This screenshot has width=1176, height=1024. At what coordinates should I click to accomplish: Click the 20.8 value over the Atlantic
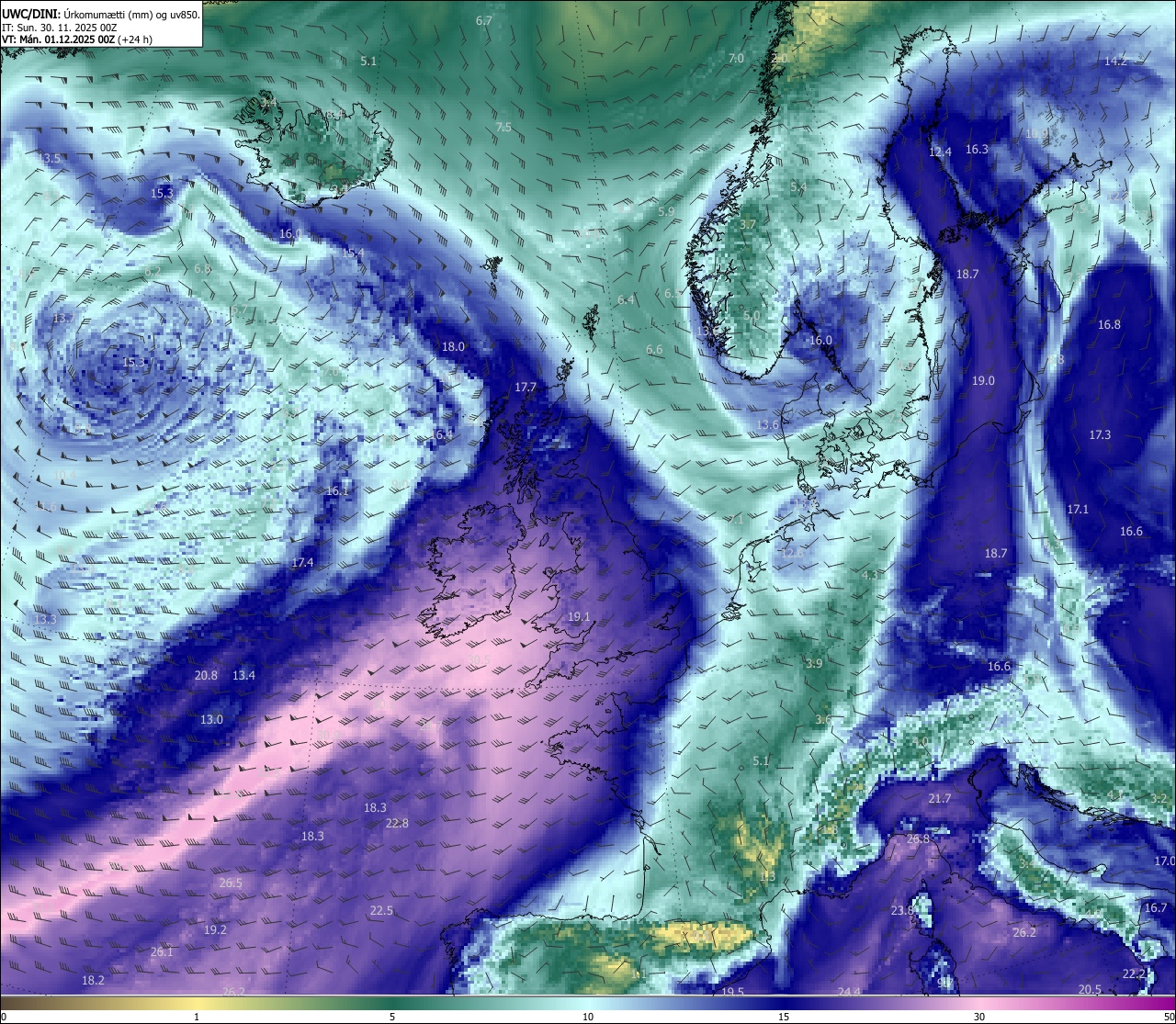[206, 675]
